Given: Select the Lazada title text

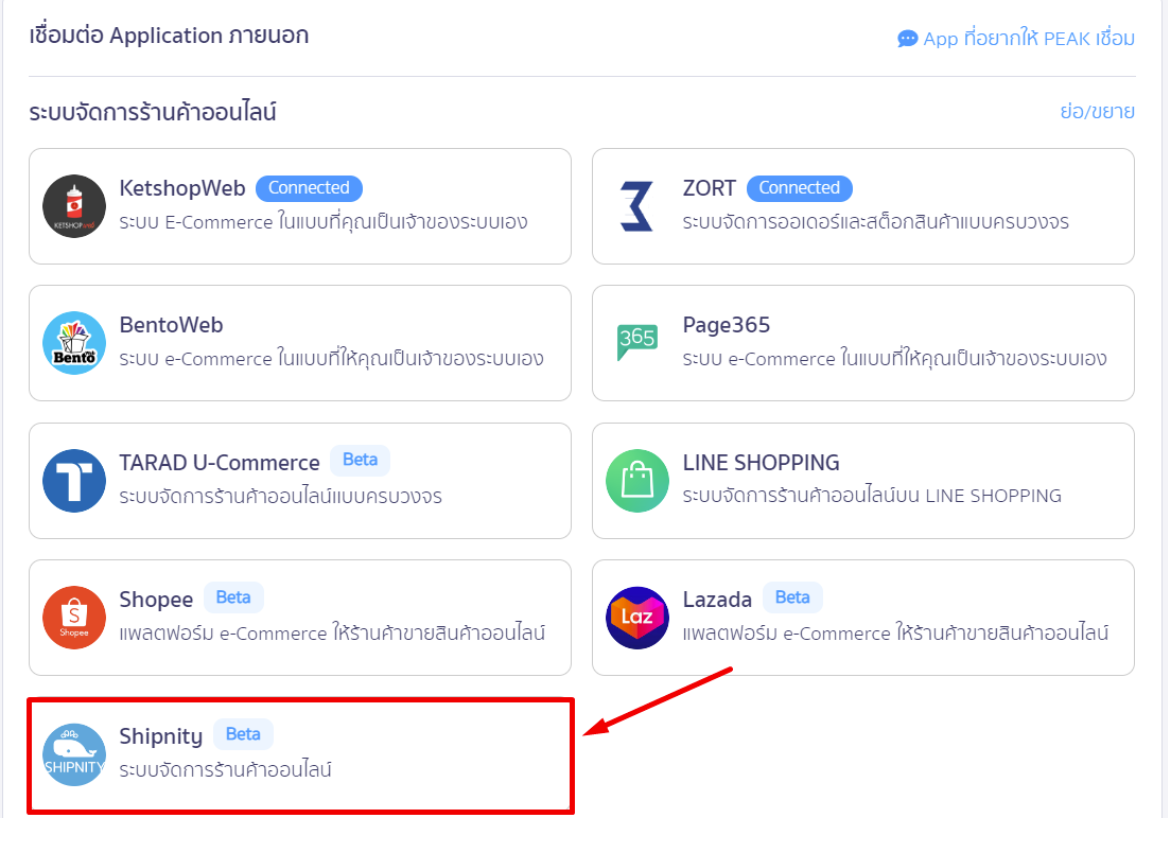Looking at the screenshot, I should tap(717, 600).
